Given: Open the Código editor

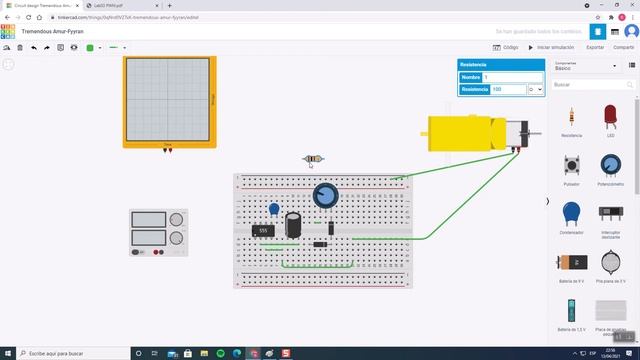Looking at the screenshot, I should click(505, 47).
